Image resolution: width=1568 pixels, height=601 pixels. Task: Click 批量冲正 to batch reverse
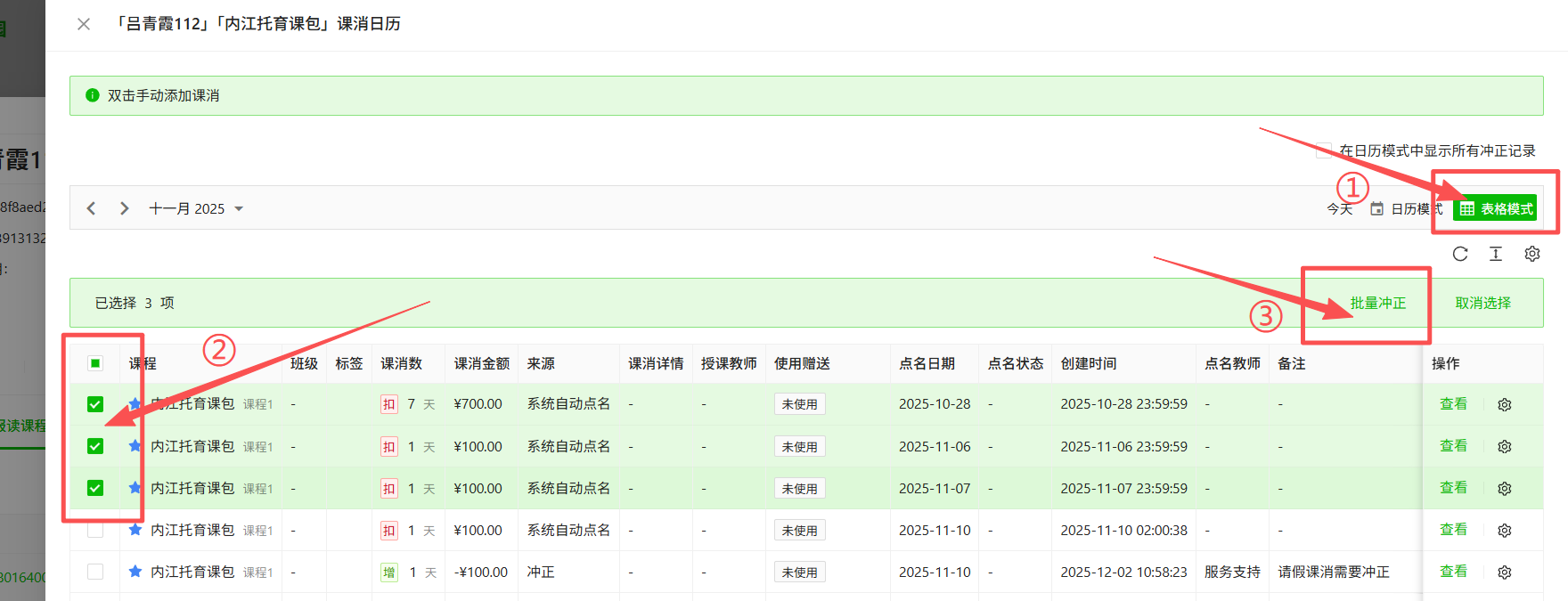tap(1377, 303)
